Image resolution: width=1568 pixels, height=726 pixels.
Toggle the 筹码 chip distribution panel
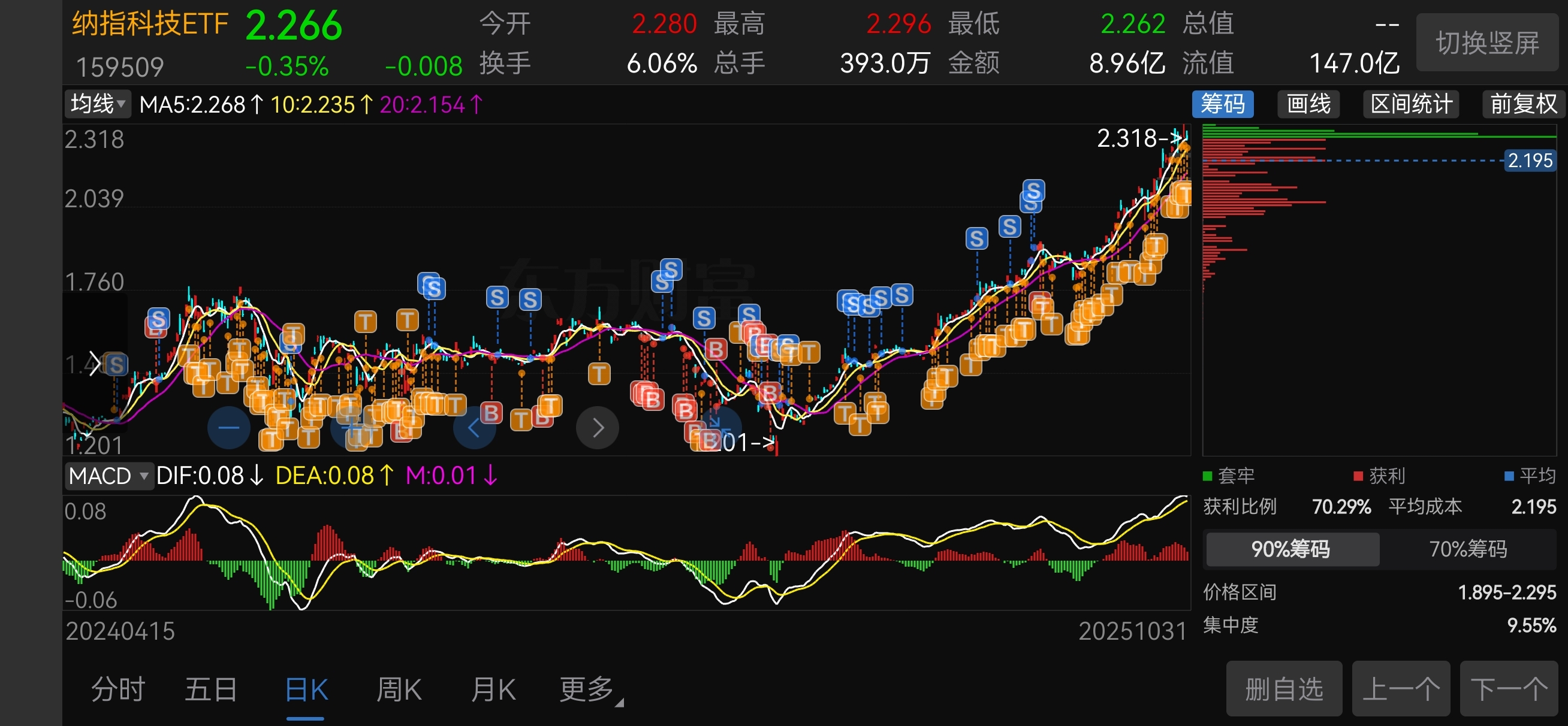coord(1222,104)
